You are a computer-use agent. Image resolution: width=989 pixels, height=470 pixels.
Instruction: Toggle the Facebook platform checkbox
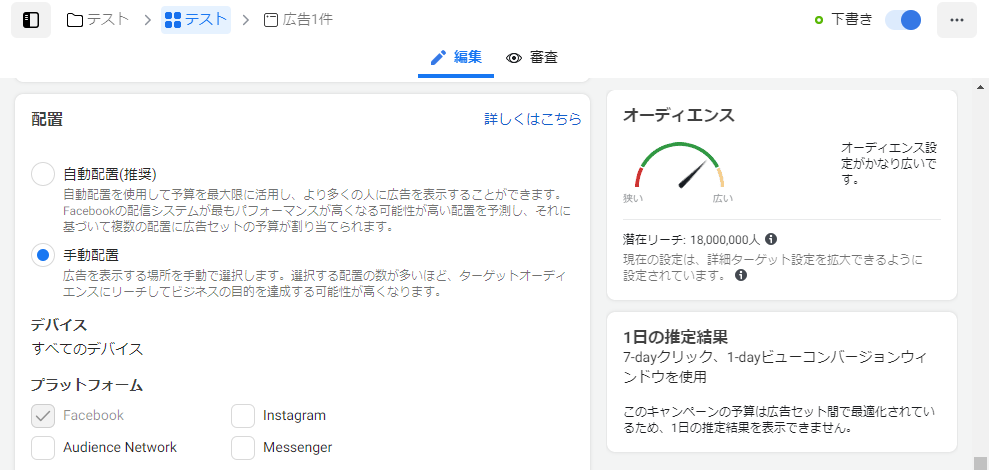[43, 416]
